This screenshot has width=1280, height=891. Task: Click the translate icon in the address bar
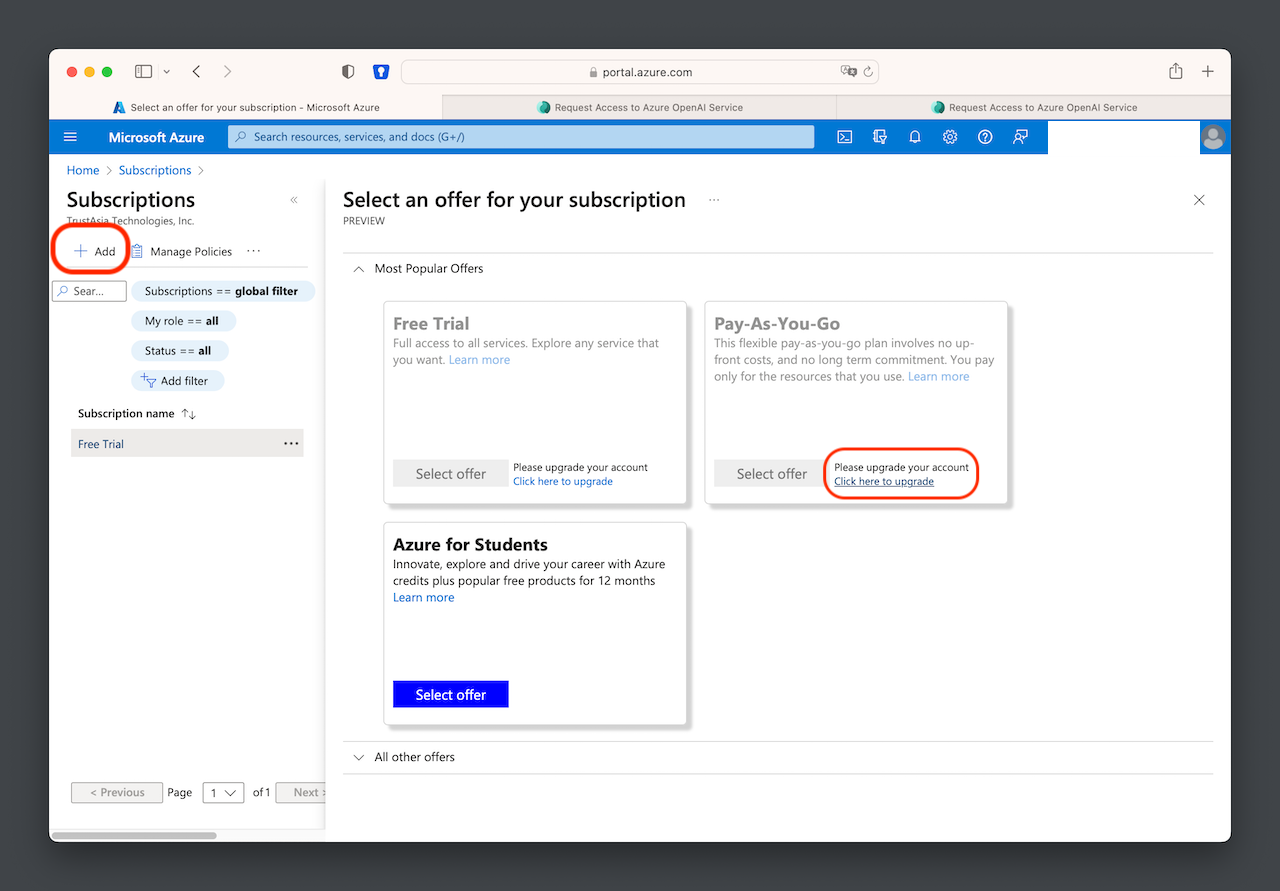coord(849,72)
